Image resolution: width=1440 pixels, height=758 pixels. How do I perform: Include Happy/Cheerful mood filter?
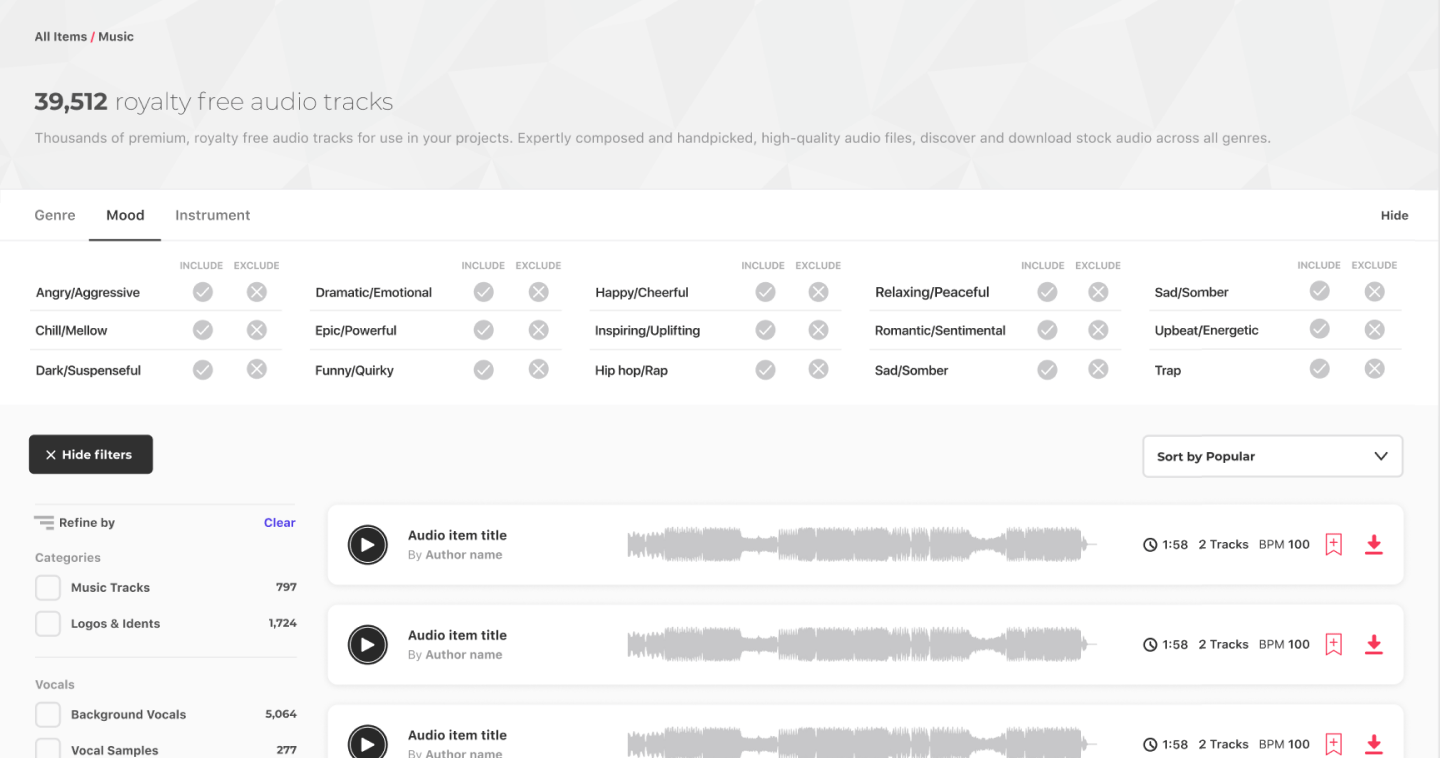click(x=765, y=292)
